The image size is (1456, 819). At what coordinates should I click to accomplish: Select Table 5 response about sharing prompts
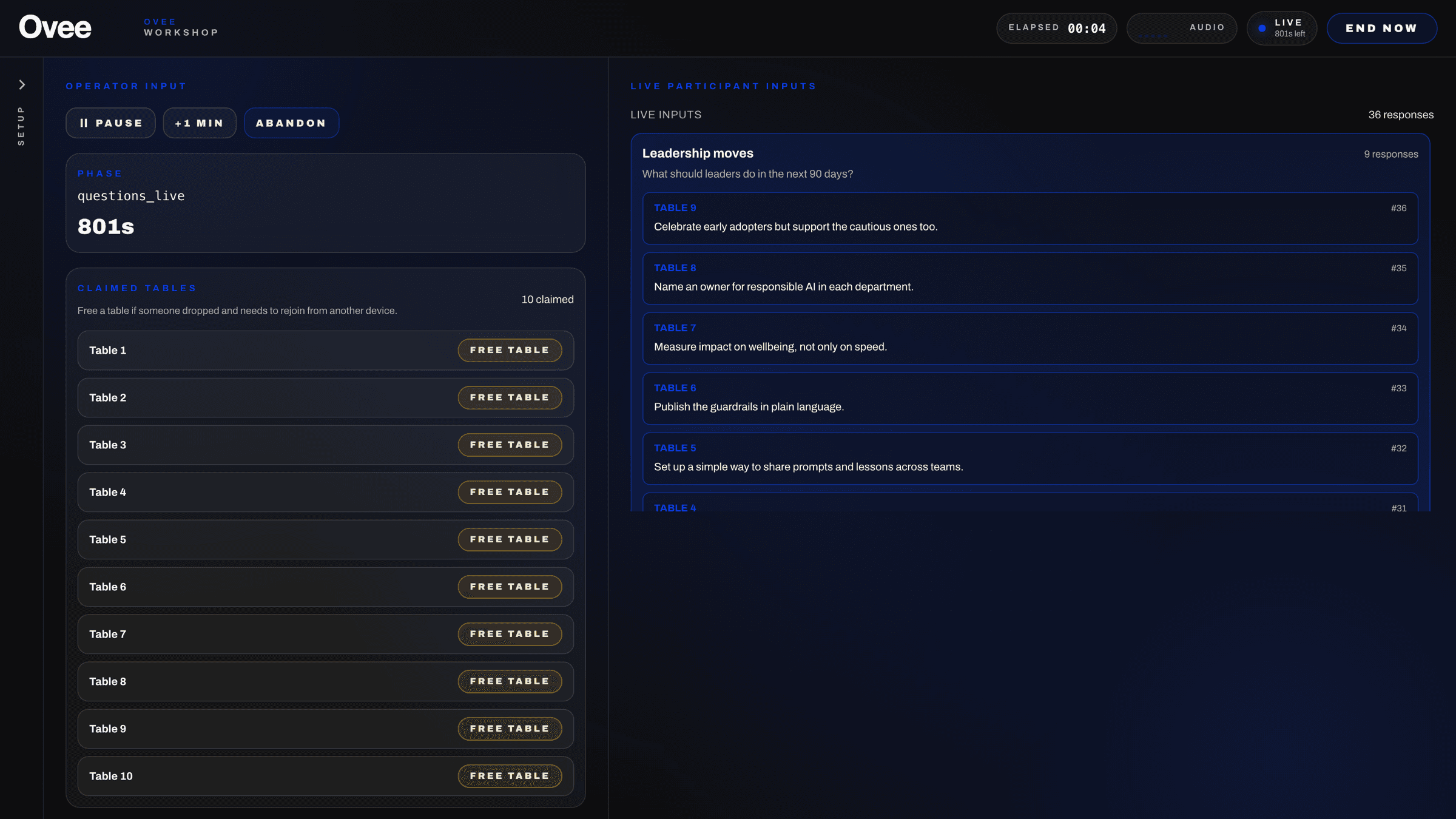click(x=1030, y=459)
